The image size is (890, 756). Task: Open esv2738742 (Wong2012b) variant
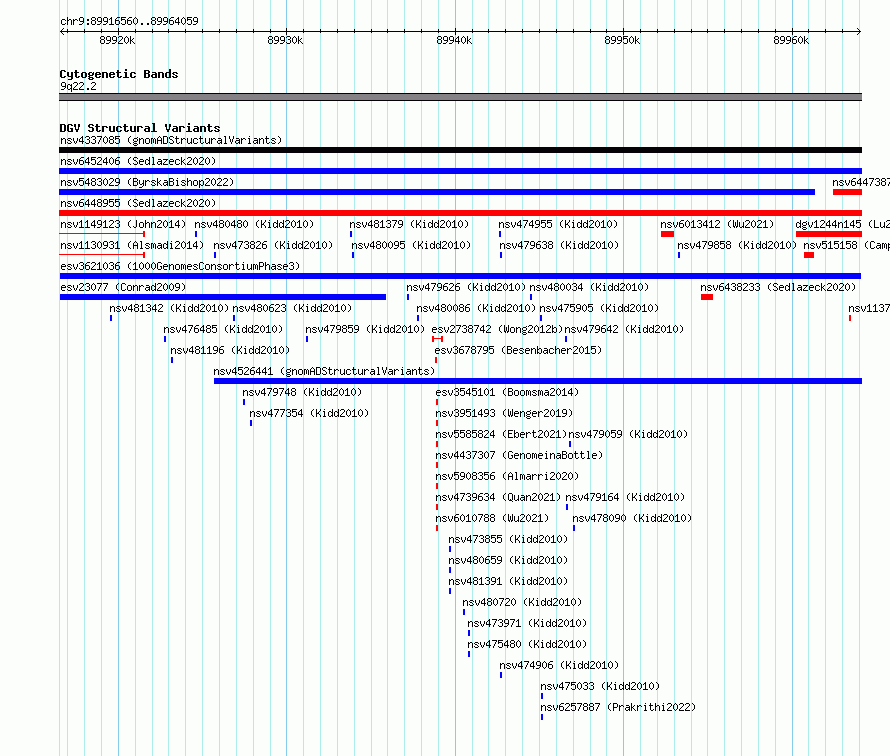(497, 329)
